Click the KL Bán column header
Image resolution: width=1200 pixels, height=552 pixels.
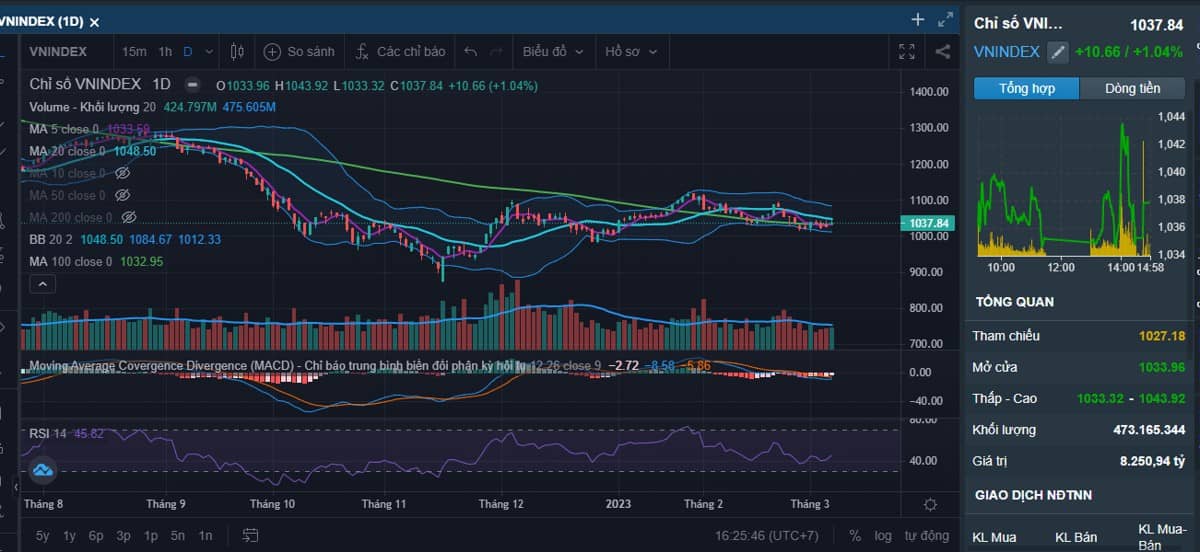coord(1078,538)
